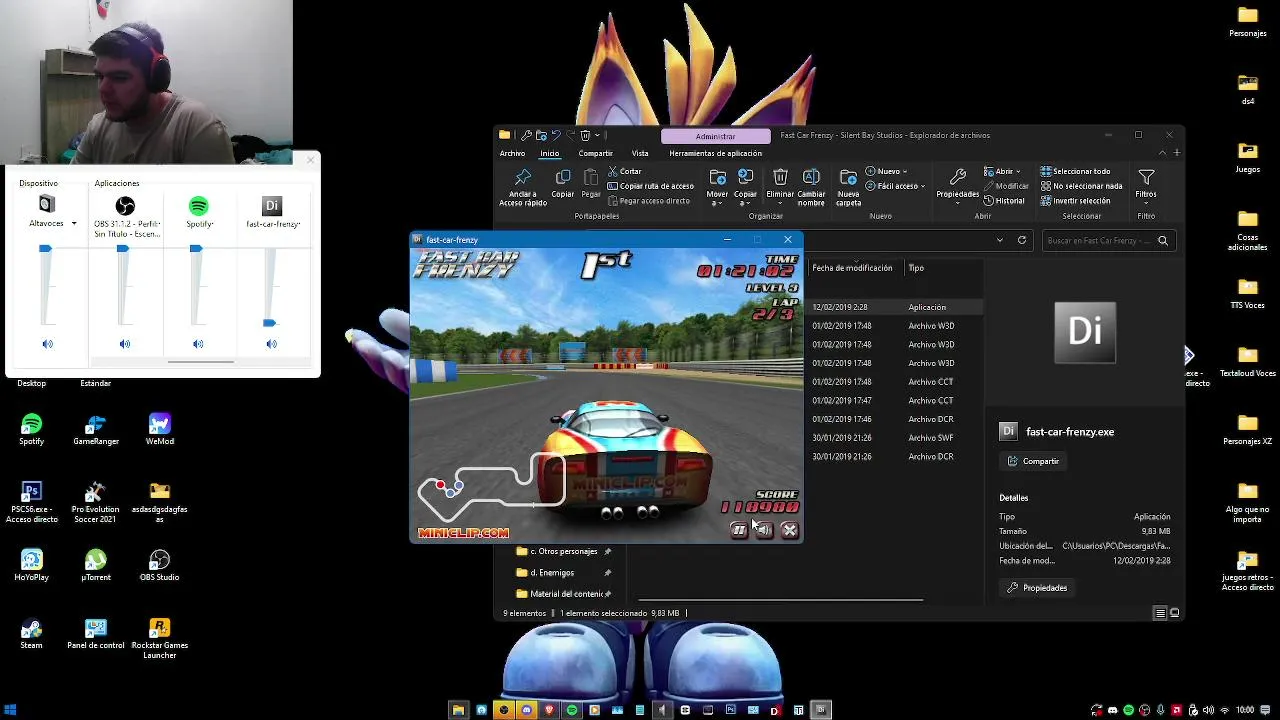Screen dimensions: 1280x720
Task: Select the Aplicación row dated 12/02/2019
Action: click(x=895, y=307)
